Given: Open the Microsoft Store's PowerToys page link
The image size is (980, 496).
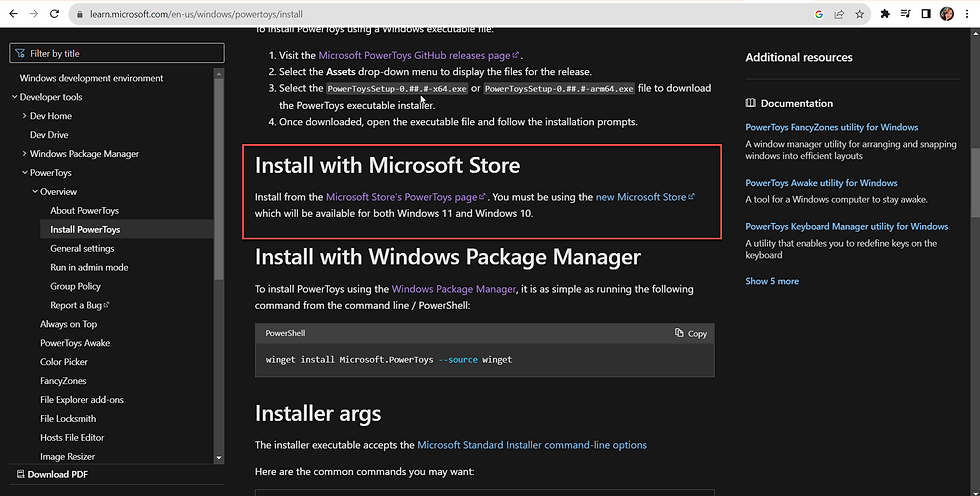Looking at the screenshot, I should (x=402, y=197).
